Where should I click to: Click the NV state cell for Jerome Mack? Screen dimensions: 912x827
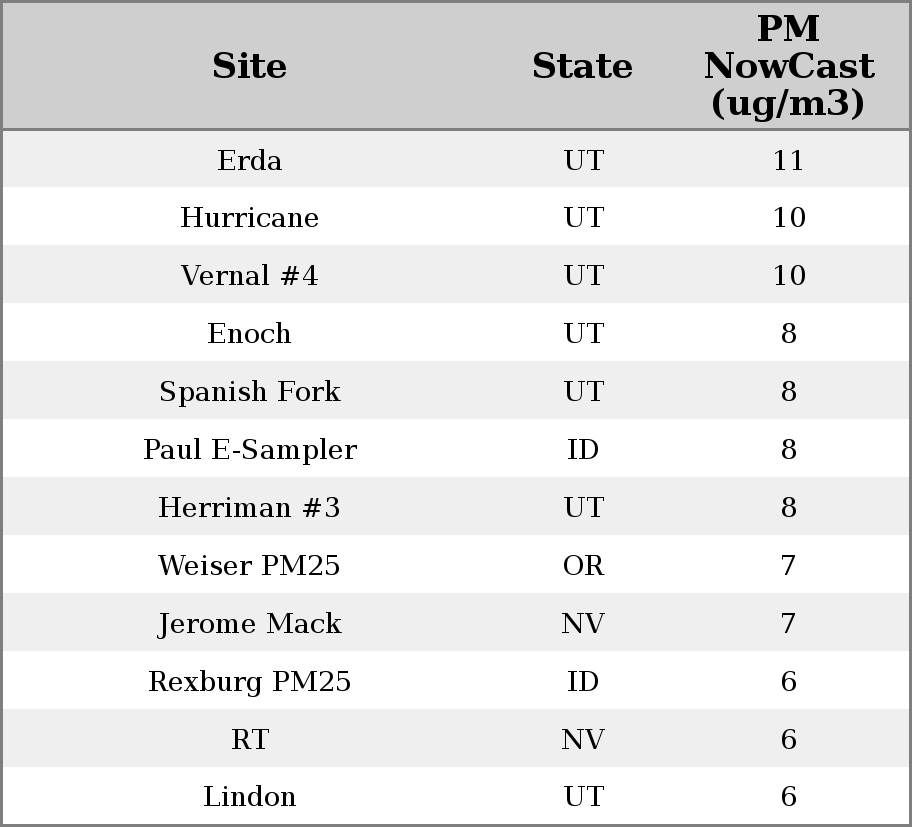point(583,624)
